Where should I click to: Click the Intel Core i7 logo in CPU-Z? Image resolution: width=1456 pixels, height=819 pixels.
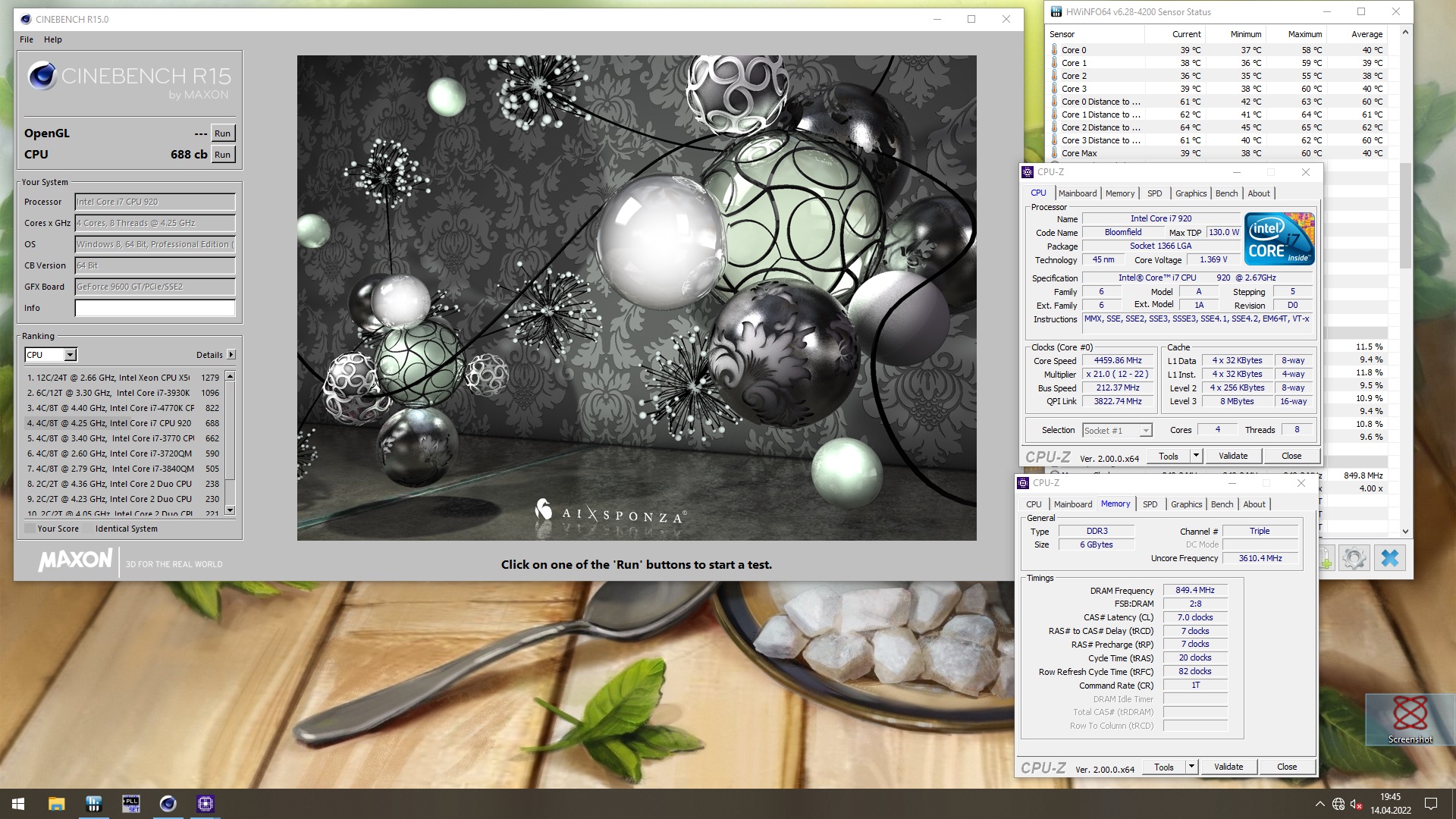(1279, 238)
